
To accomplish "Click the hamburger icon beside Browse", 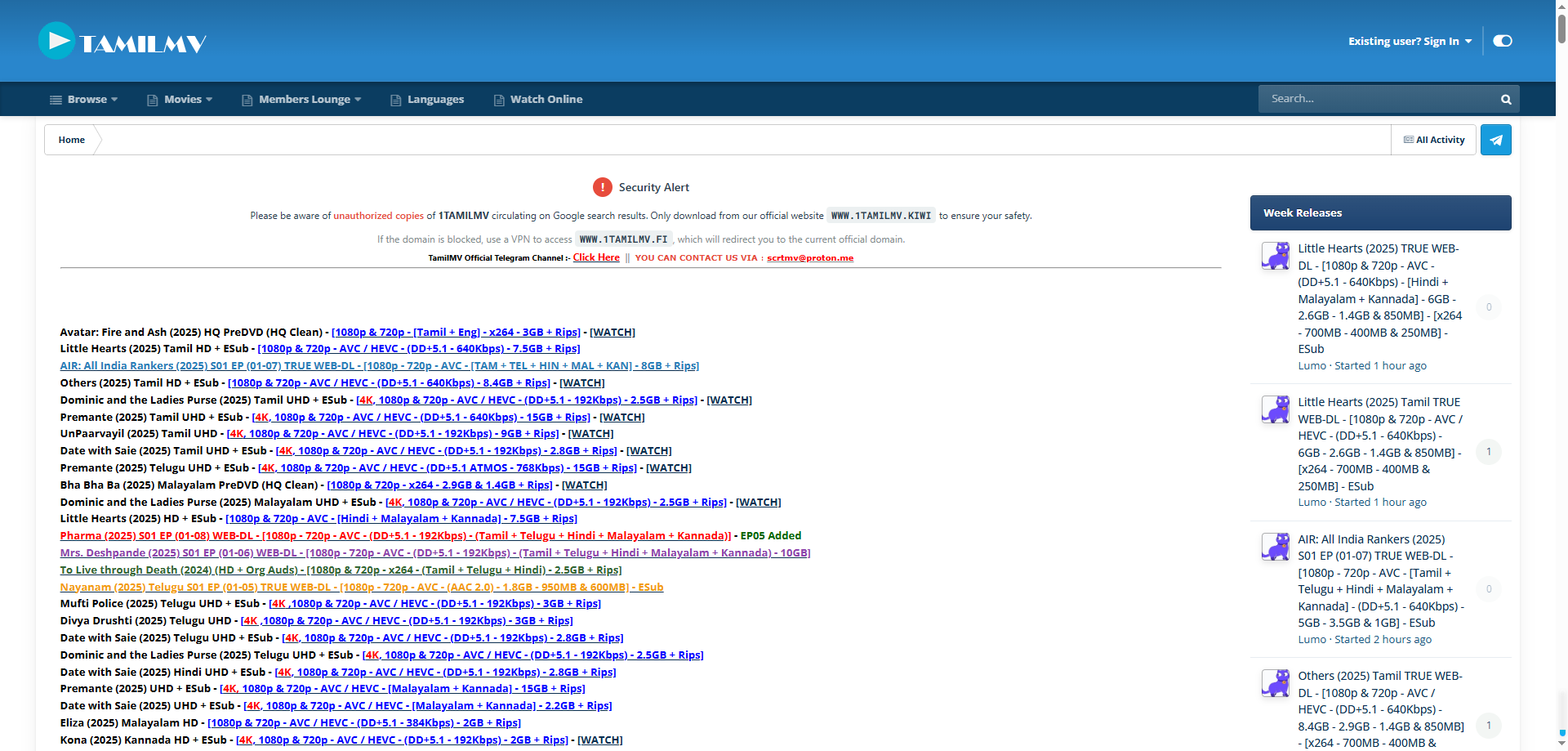I will point(54,99).
